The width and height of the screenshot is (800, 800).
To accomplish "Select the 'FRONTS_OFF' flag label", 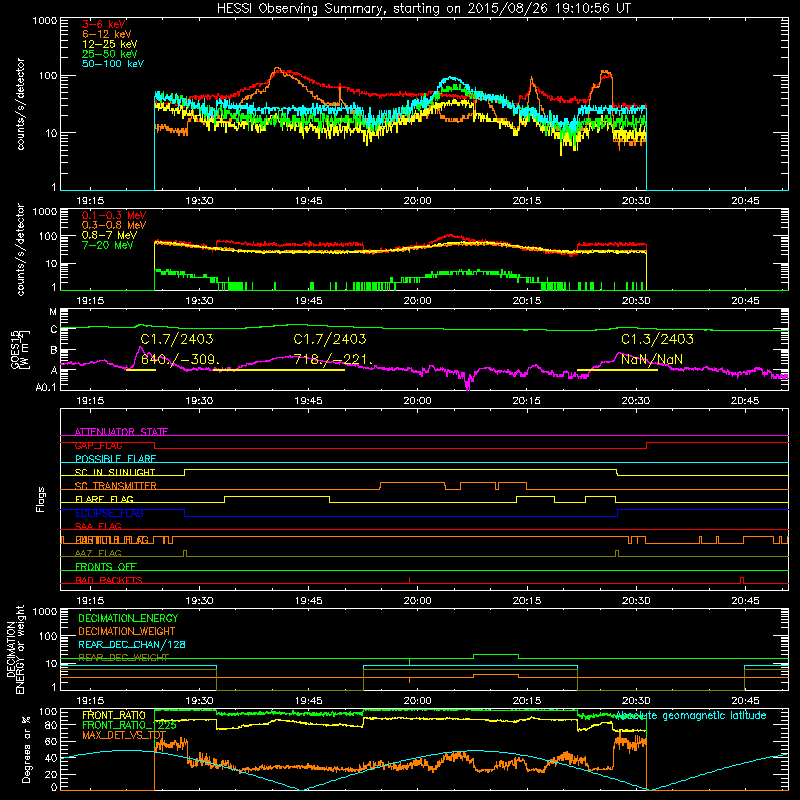I will click(106, 567).
